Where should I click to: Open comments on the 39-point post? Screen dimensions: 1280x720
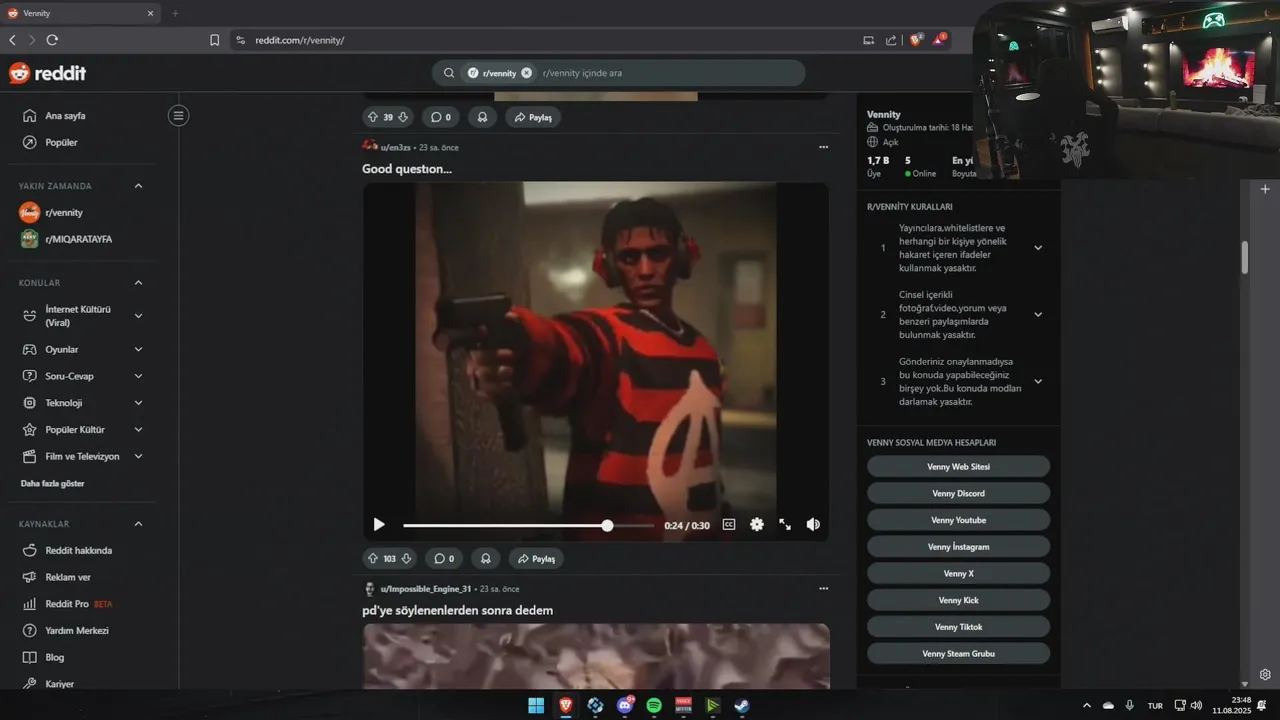441,117
